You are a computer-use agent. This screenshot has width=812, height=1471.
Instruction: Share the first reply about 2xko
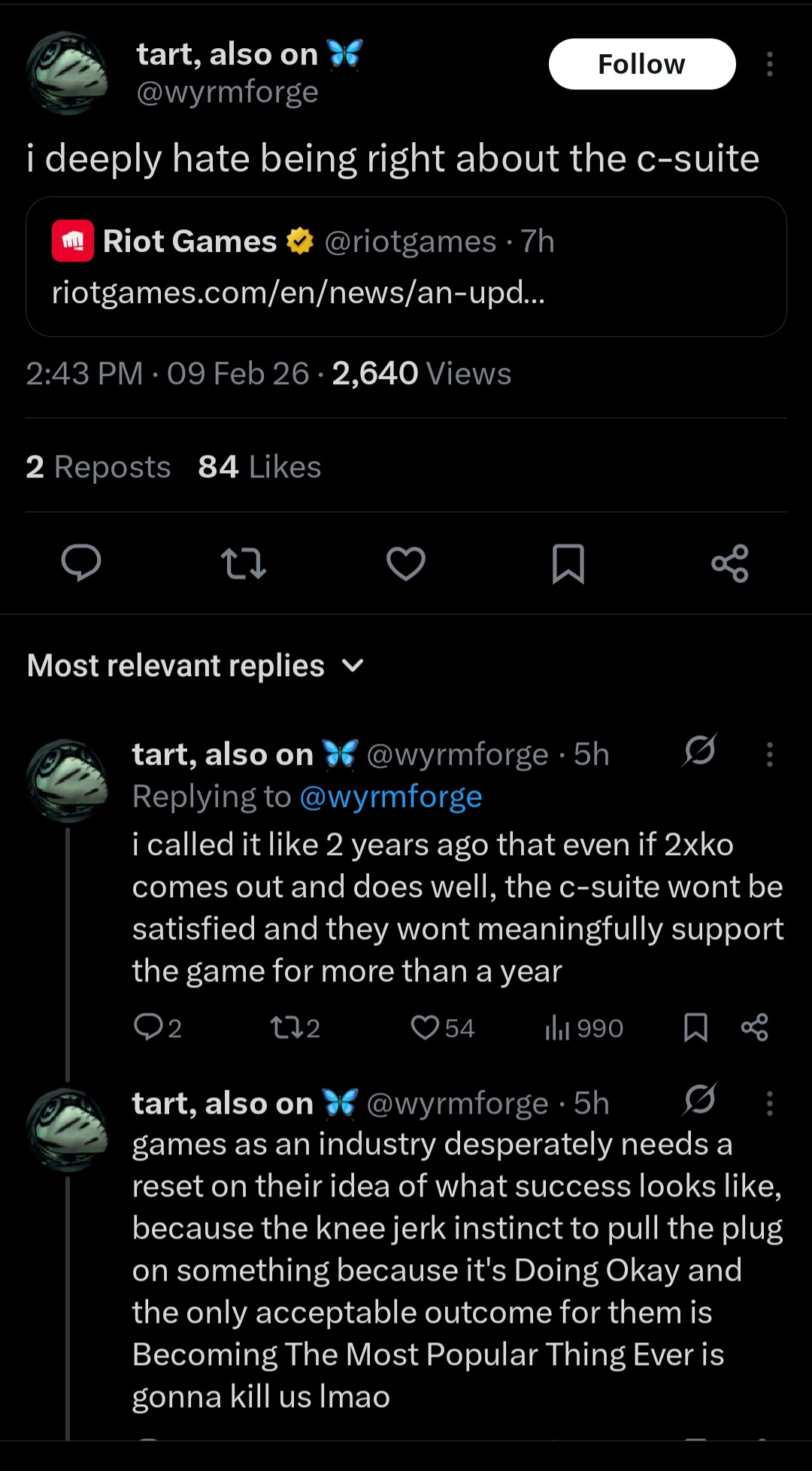tap(754, 1027)
